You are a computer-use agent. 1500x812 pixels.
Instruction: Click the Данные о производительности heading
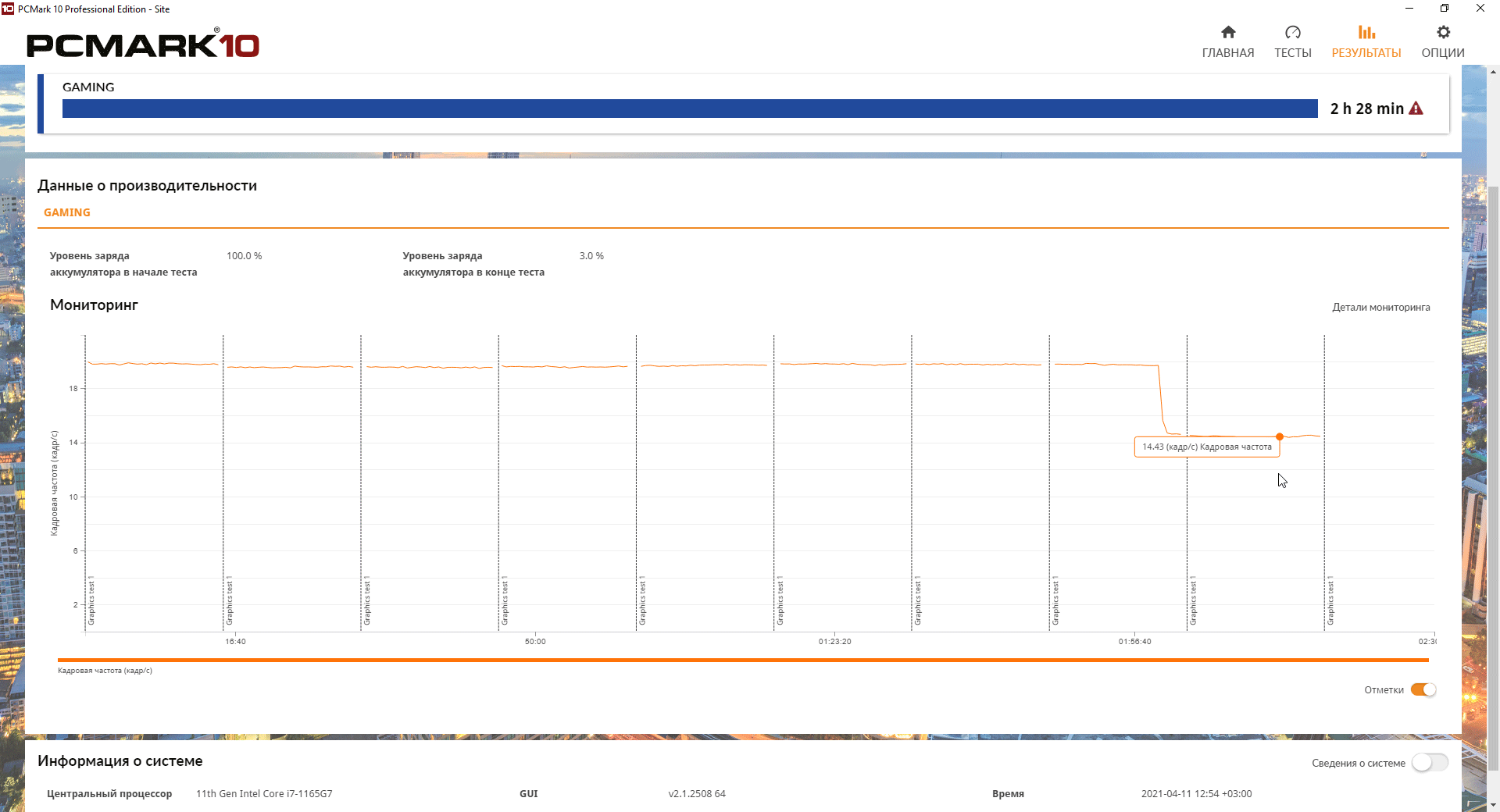(147, 186)
